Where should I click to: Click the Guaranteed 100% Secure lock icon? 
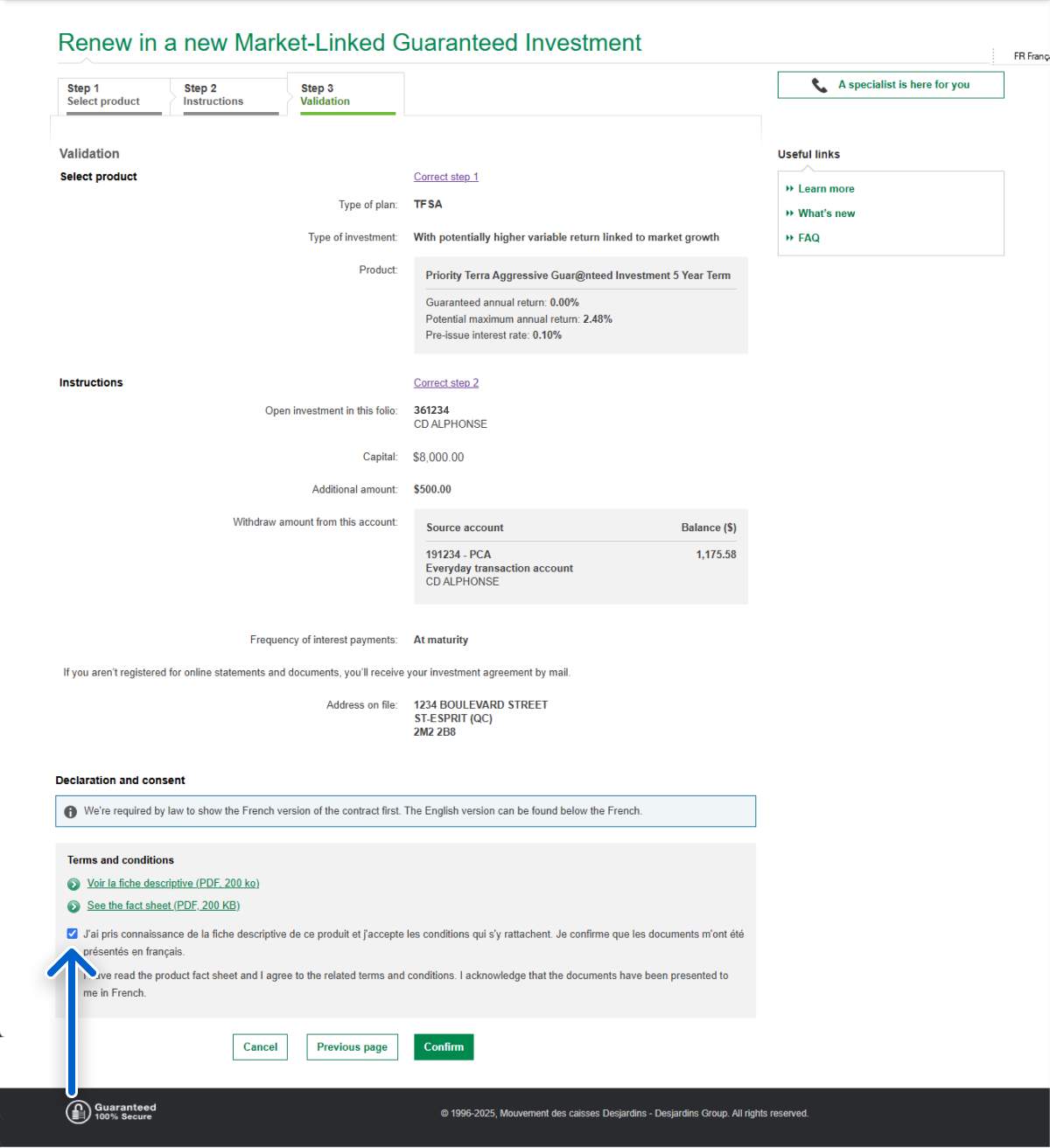click(x=78, y=1112)
